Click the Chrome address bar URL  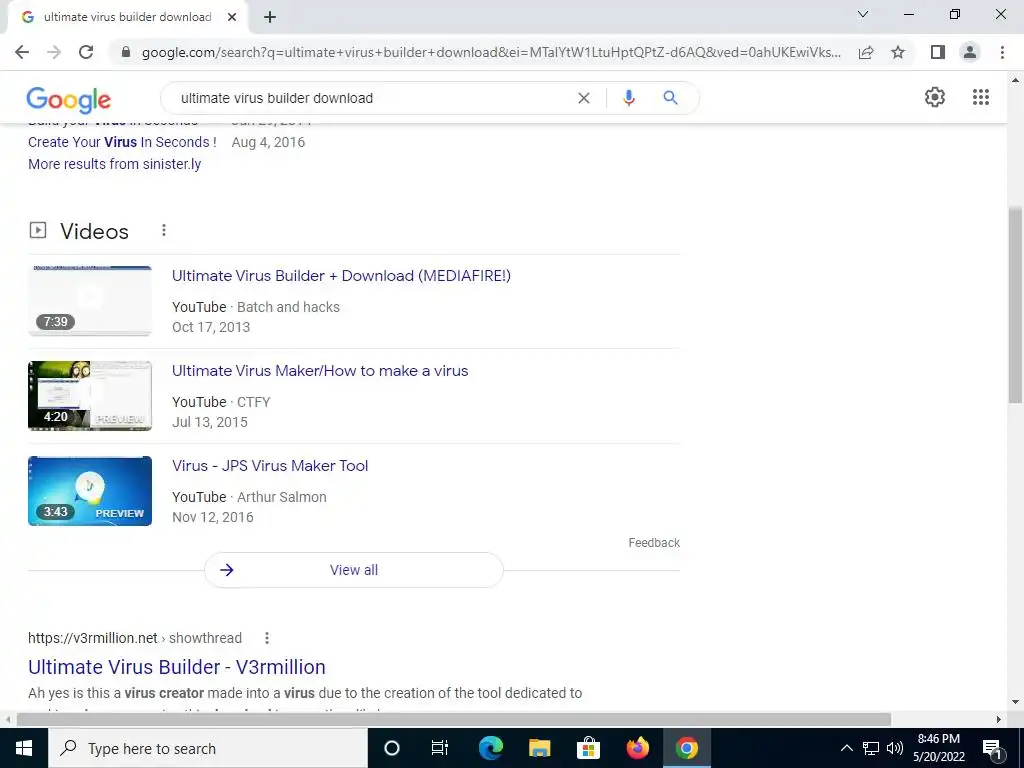coord(491,52)
